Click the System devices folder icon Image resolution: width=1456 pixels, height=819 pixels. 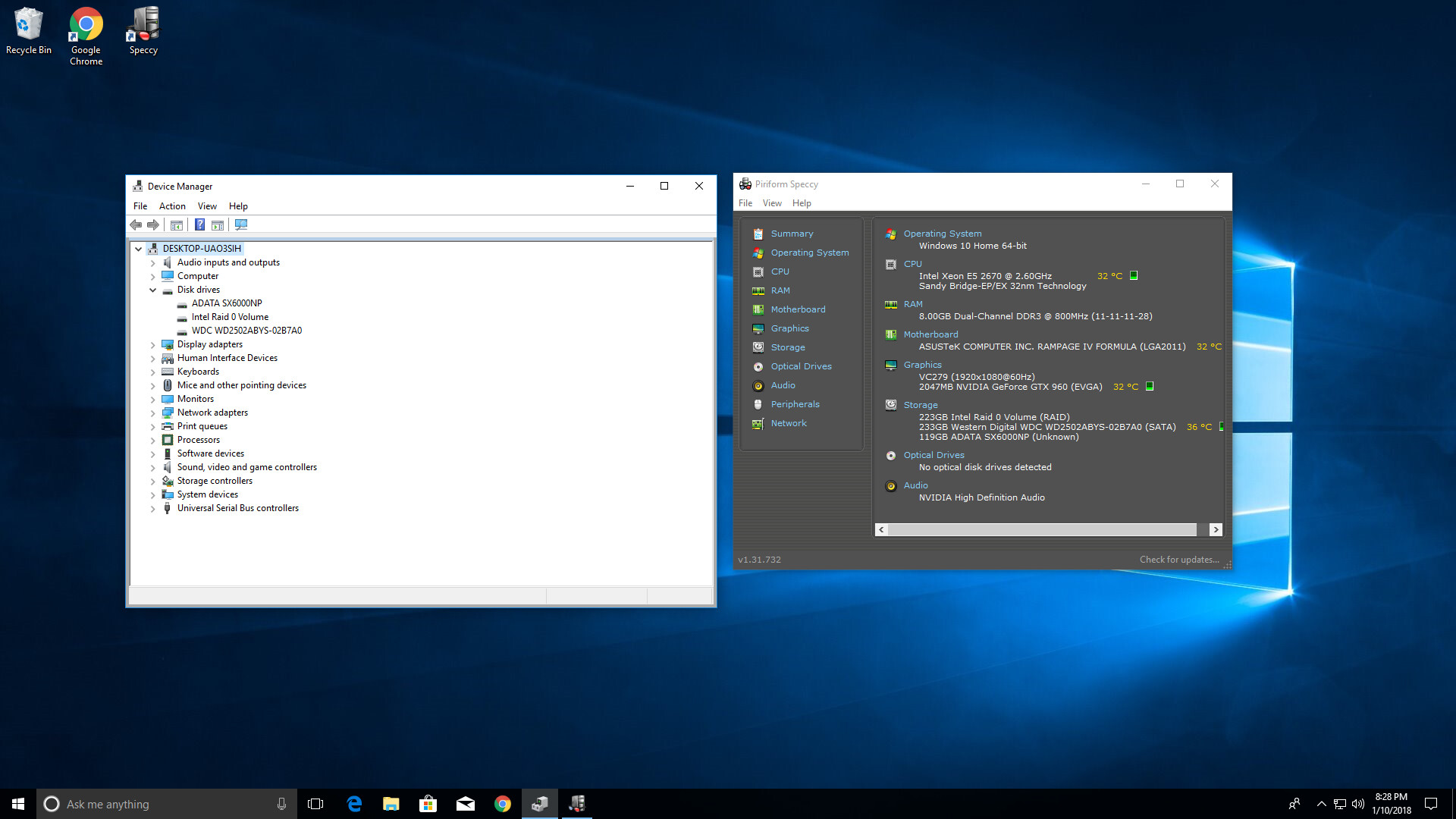[168, 494]
